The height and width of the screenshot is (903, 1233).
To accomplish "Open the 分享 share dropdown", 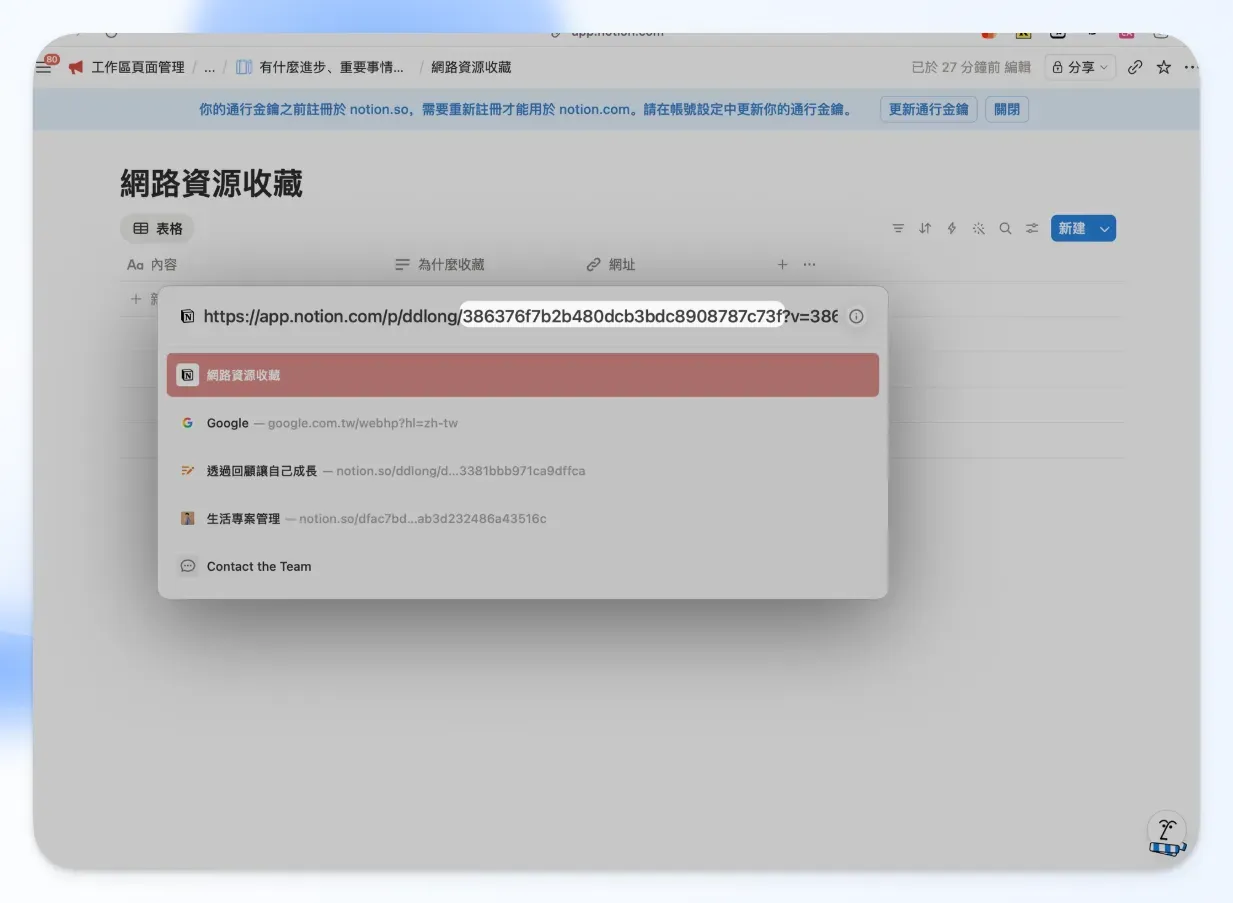I will [1080, 67].
